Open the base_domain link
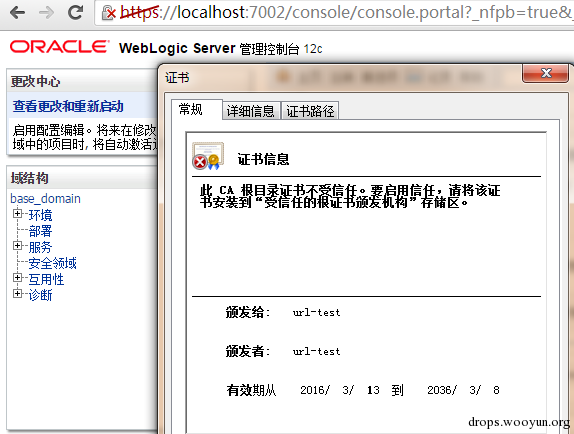The height and width of the screenshot is (434, 574). pyautogui.click(x=45, y=199)
